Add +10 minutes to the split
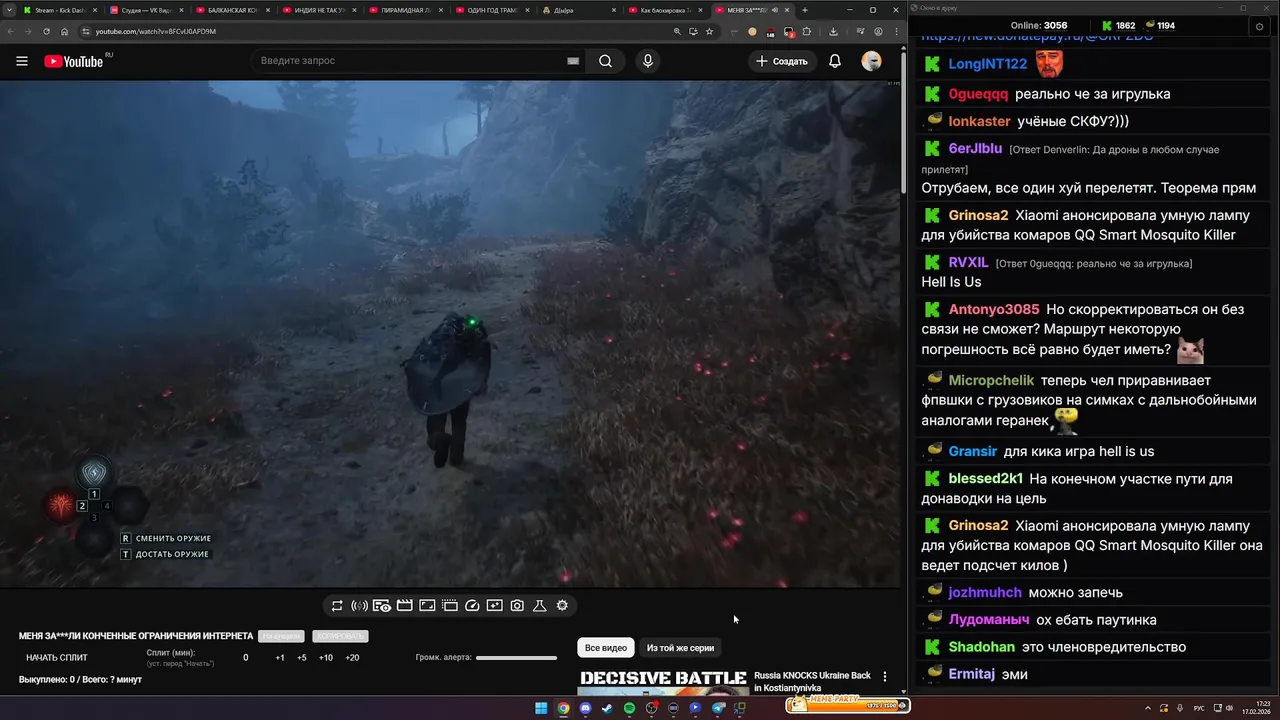The height and width of the screenshot is (720, 1280). click(326, 658)
